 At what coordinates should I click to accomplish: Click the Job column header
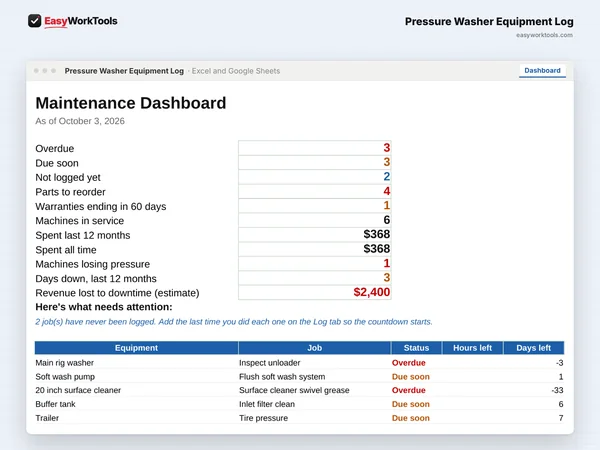pyautogui.click(x=315, y=348)
